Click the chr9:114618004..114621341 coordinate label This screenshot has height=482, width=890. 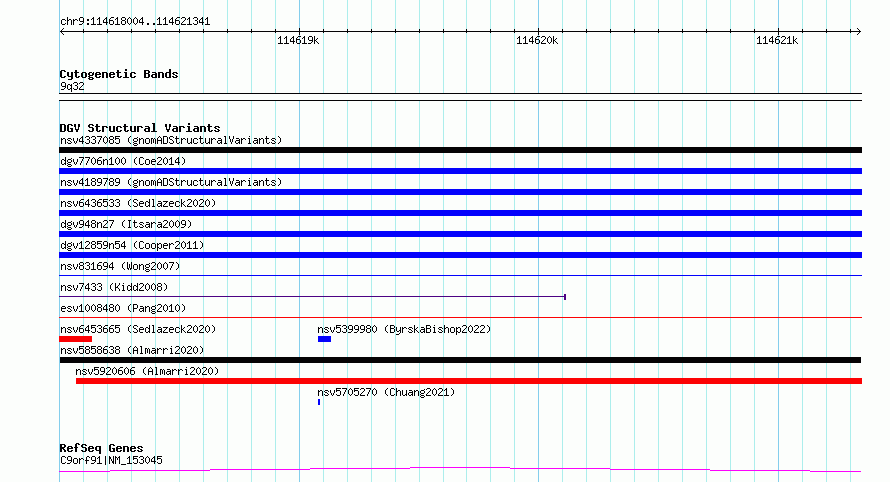pyautogui.click(x=135, y=22)
